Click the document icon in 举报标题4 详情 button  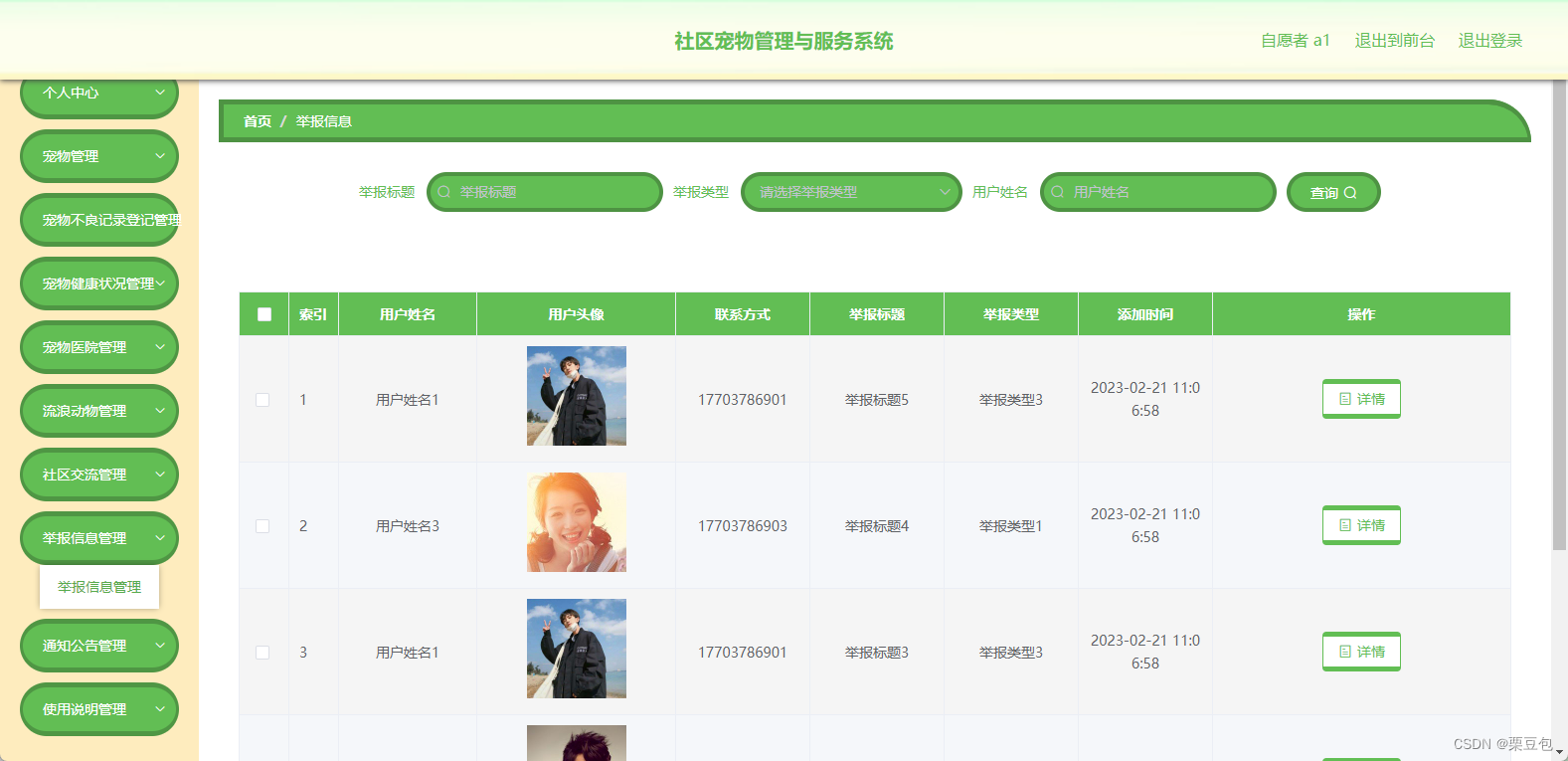[x=1345, y=525]
